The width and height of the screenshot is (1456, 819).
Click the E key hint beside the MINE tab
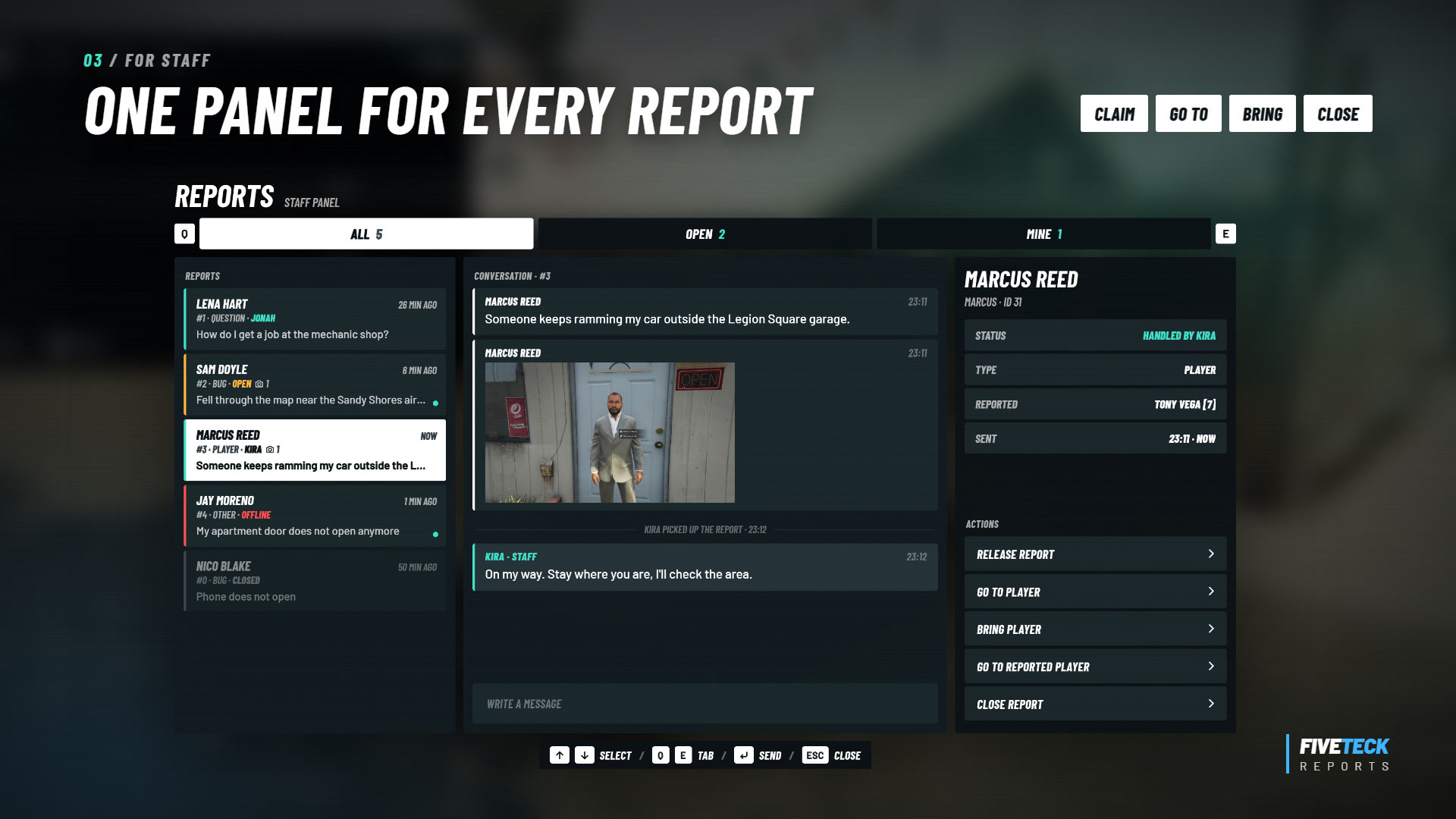(1225, 234)
